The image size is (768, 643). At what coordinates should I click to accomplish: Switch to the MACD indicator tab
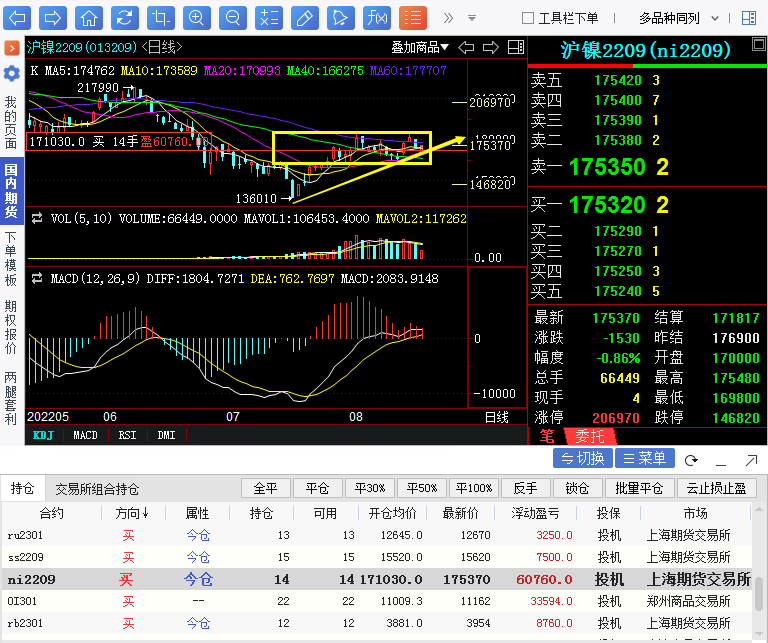click(85, 435)
